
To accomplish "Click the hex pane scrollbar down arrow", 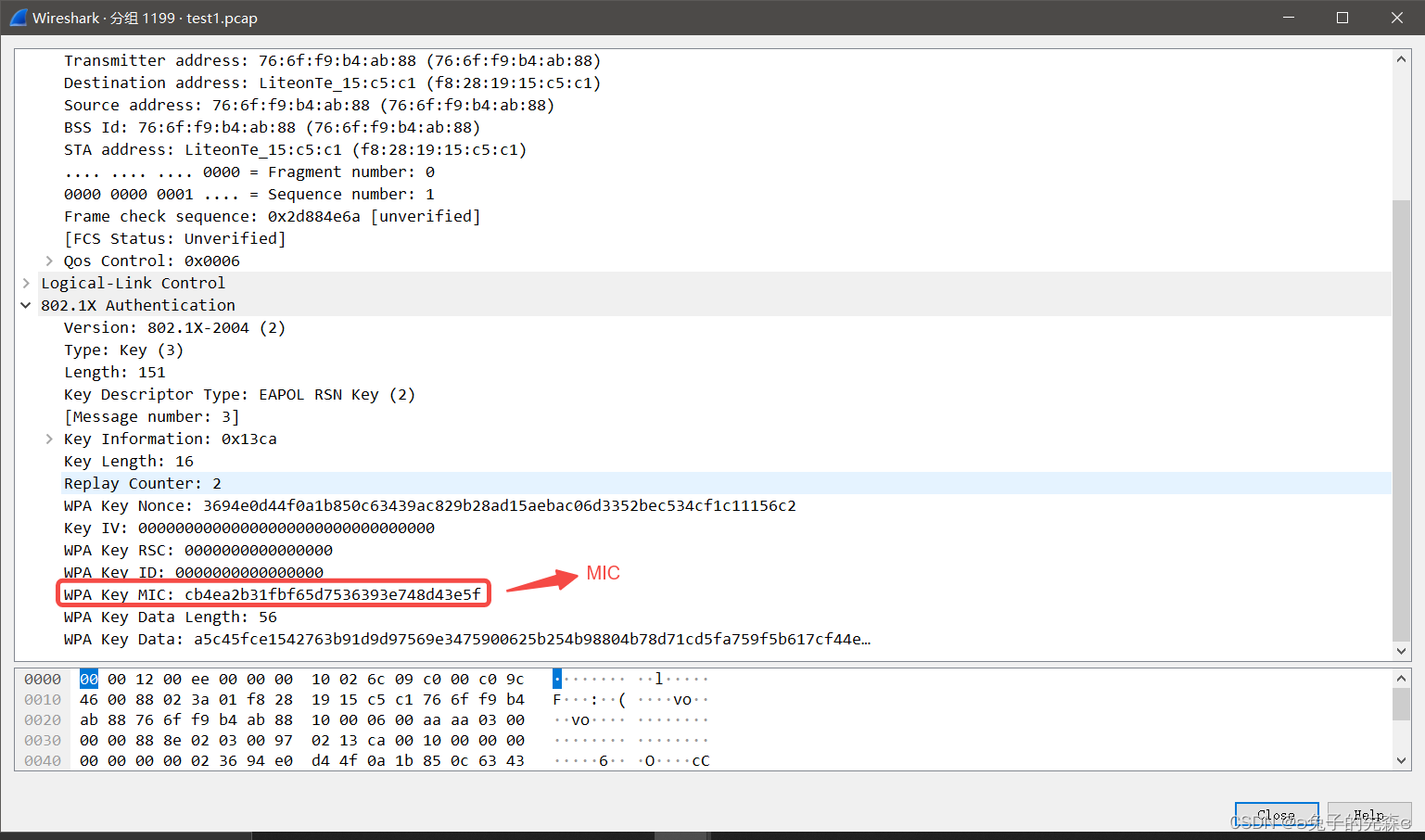I will [x=1401, y=760].
